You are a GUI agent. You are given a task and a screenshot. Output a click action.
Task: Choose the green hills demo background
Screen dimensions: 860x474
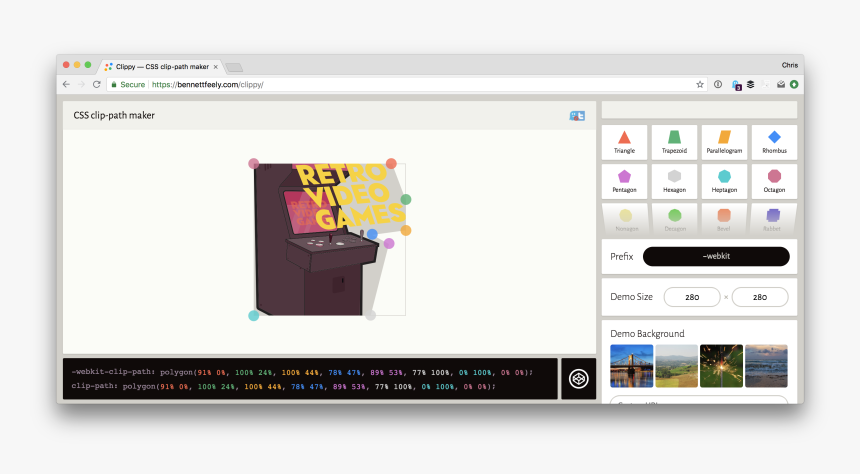click(676, 366)
